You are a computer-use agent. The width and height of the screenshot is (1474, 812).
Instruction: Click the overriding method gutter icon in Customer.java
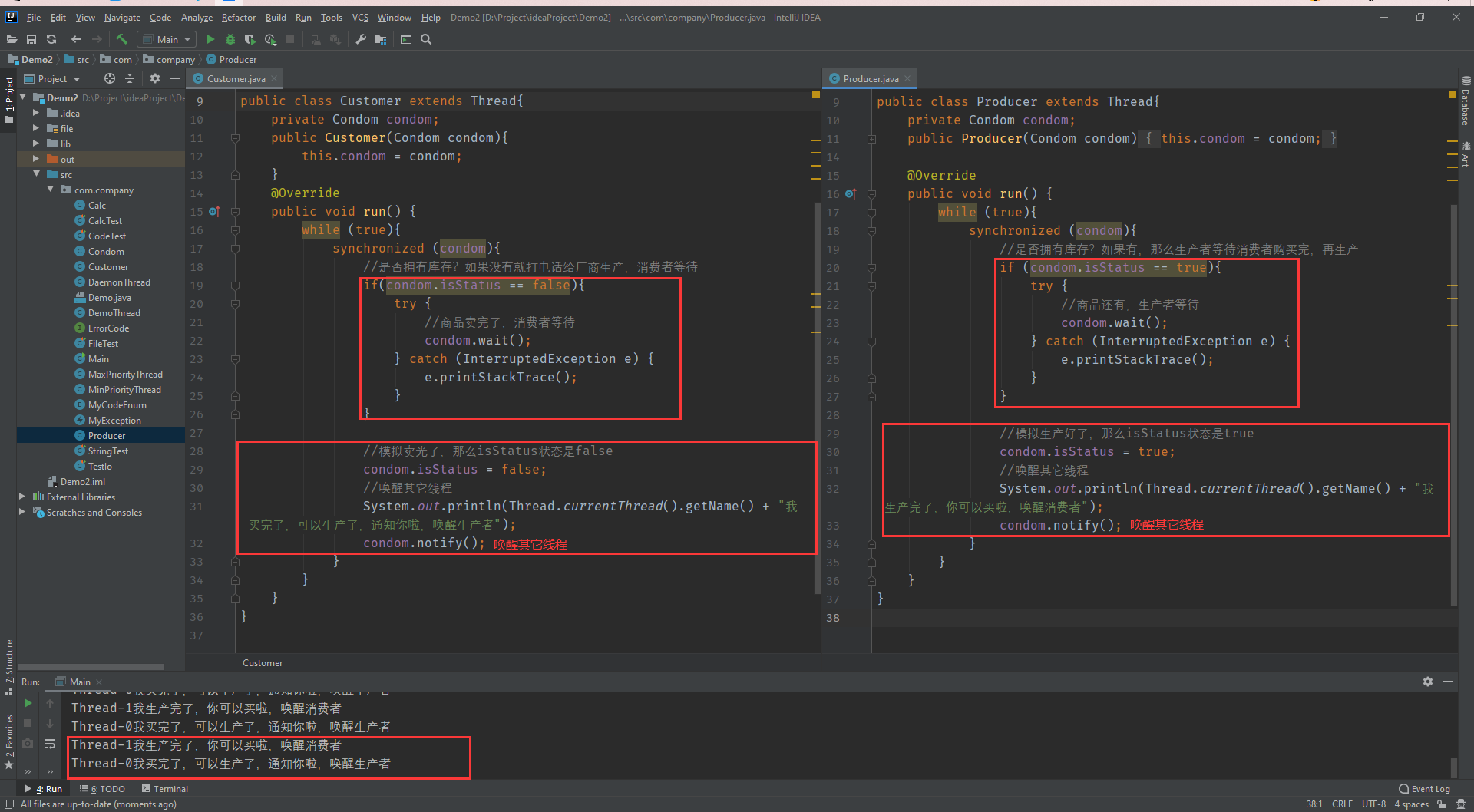[214, 211]
